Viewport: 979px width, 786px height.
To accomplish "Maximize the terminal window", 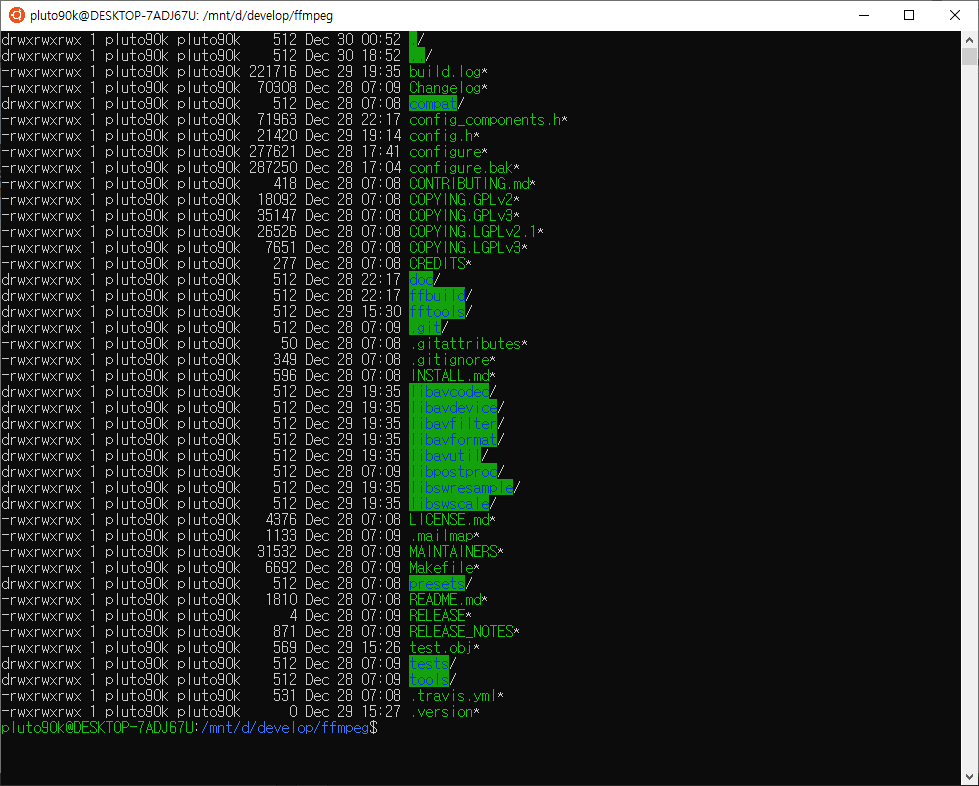I will pyautogui.click(x=909, y=15).
